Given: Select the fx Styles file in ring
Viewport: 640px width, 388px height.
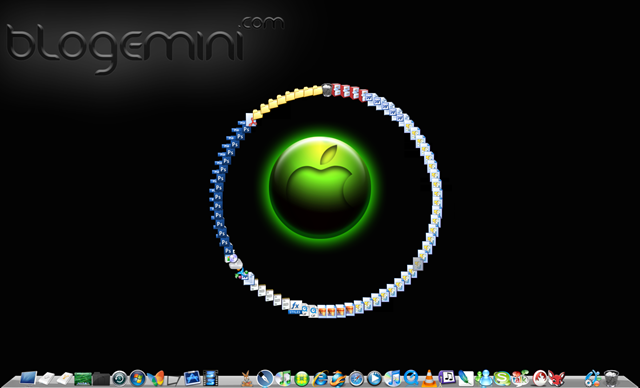Looking at the screenshot, I should (x=295, y=307).
